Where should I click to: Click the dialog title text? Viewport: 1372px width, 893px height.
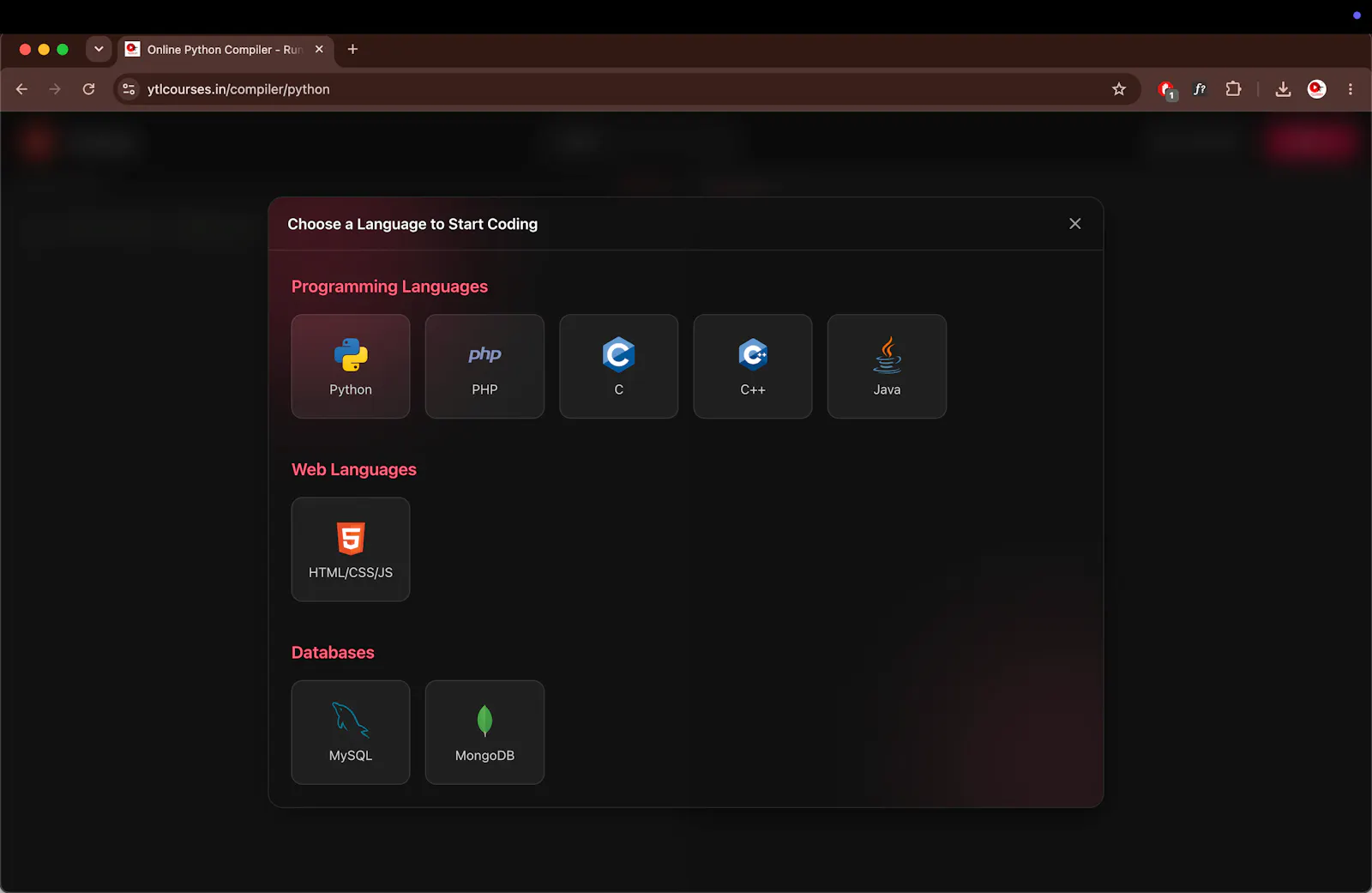412,224
